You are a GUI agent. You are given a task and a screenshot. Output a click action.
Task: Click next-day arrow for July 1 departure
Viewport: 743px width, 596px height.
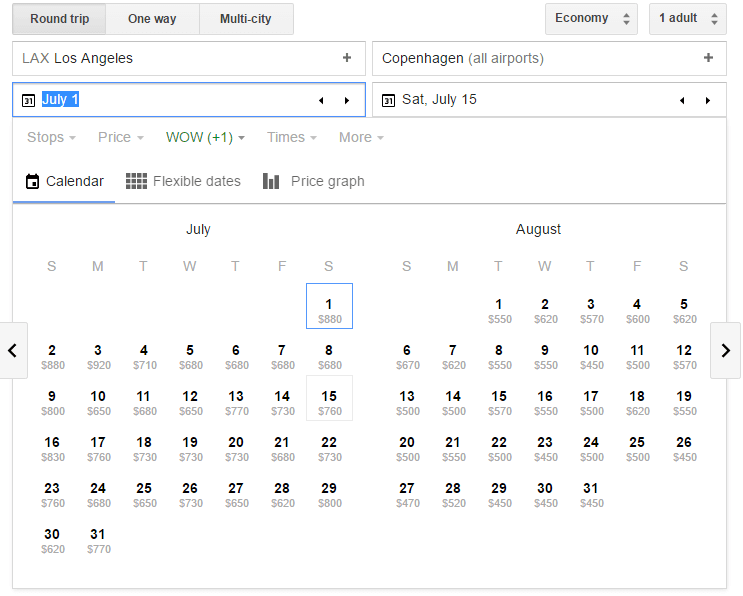tap(347, 100)
